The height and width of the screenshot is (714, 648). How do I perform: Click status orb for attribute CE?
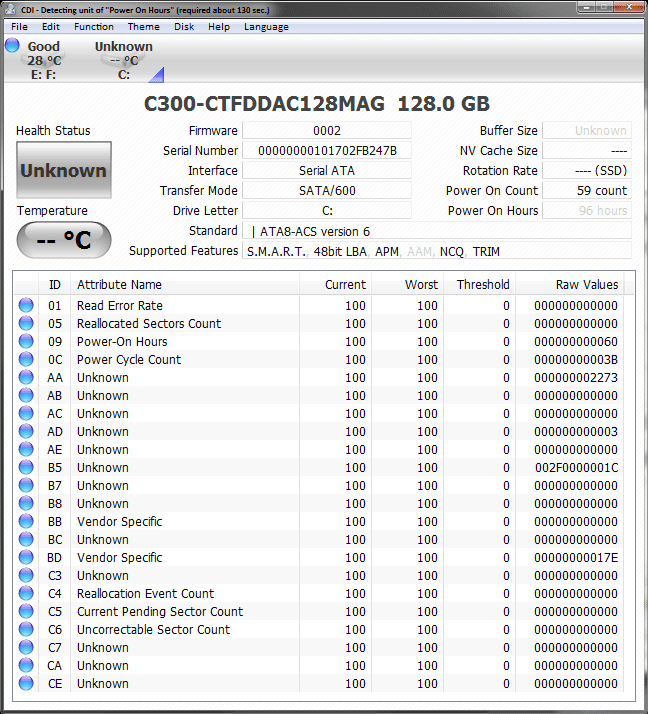coord(26,683)
